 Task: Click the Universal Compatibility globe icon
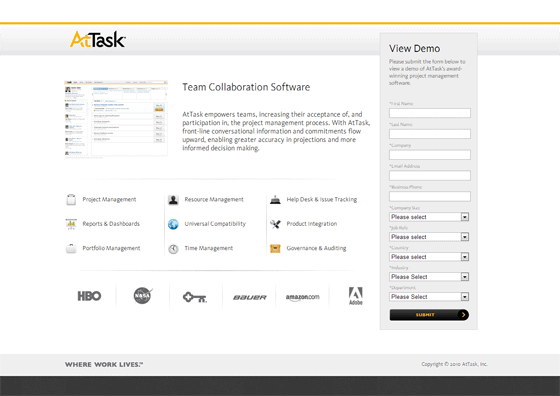pyautogui.click(x=173, y=224)
